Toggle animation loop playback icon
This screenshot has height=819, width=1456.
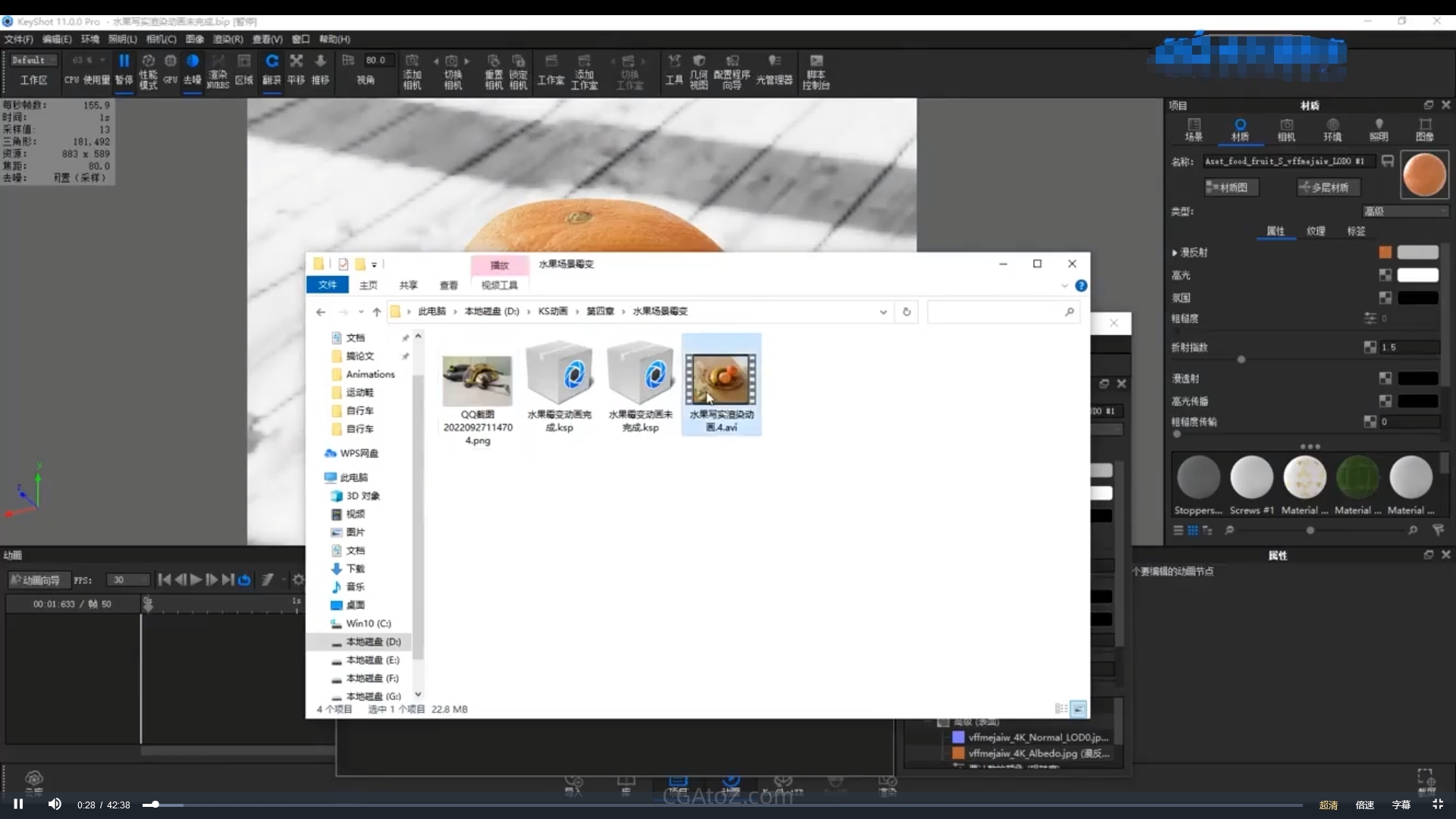pyautogui.click(x=244, y=580)
